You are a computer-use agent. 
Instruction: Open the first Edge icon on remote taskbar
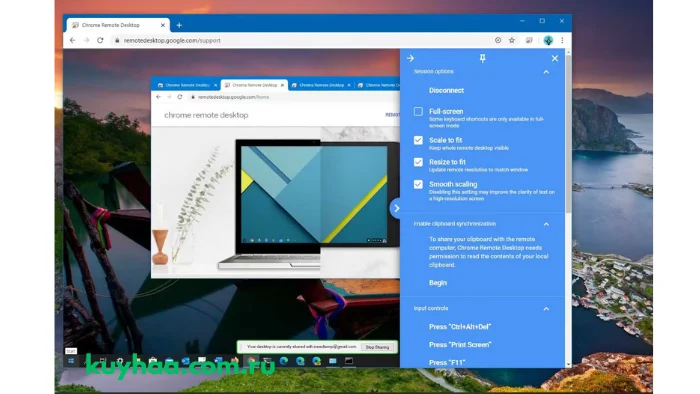point(283,361)
